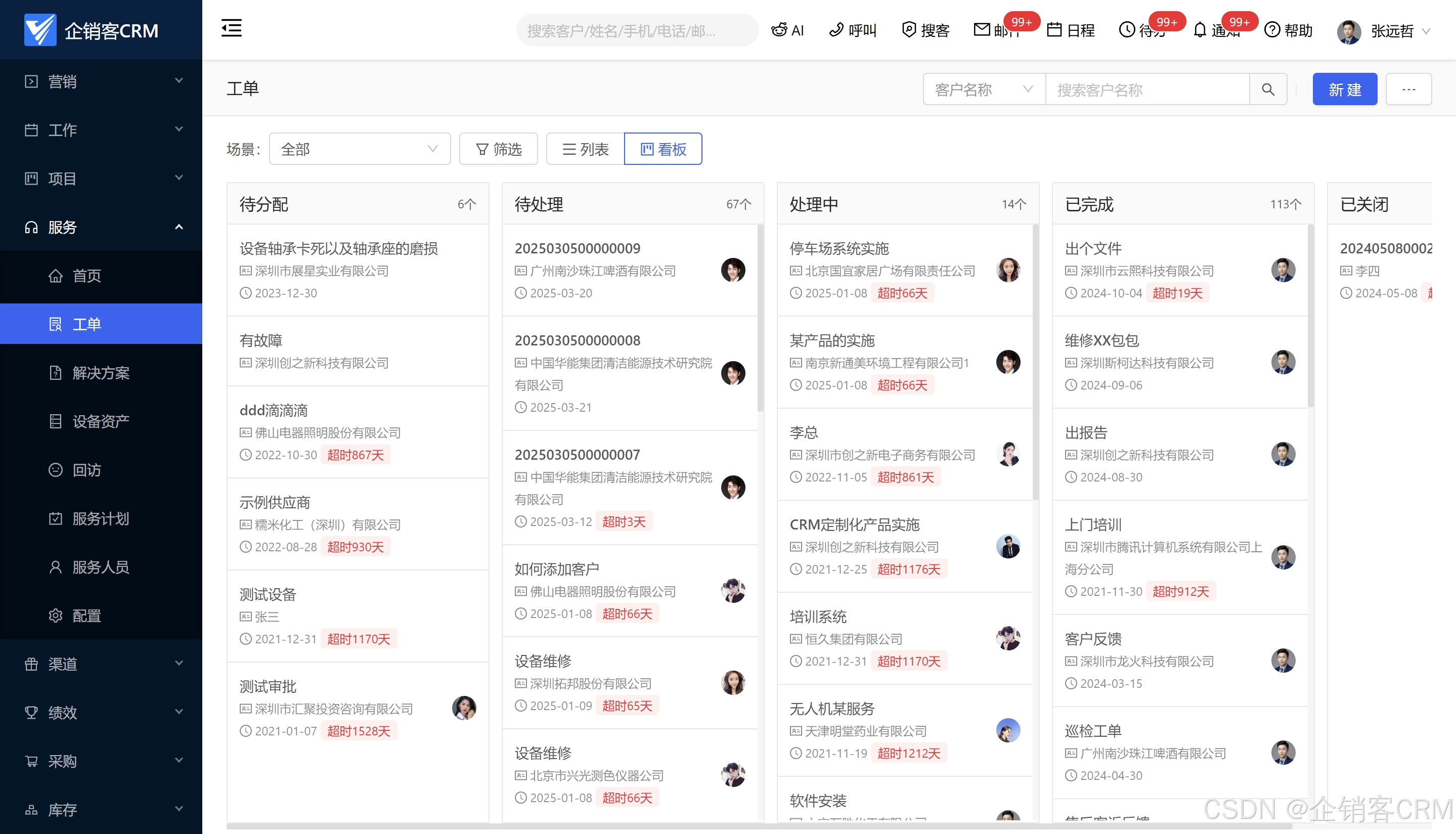Open the mail icon in top bar
The image size is (1456, 834).
[x=982, y=29]
